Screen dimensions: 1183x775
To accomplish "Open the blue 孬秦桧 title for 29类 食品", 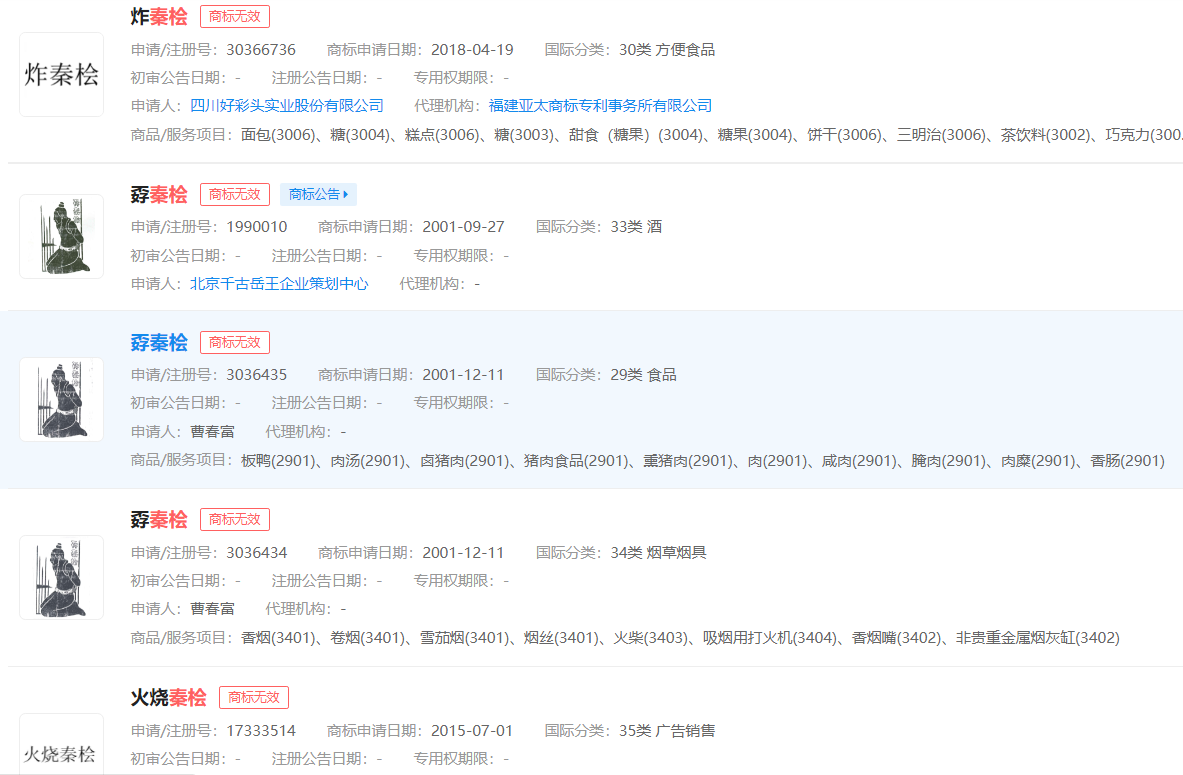I will click(x=158, y=342).
